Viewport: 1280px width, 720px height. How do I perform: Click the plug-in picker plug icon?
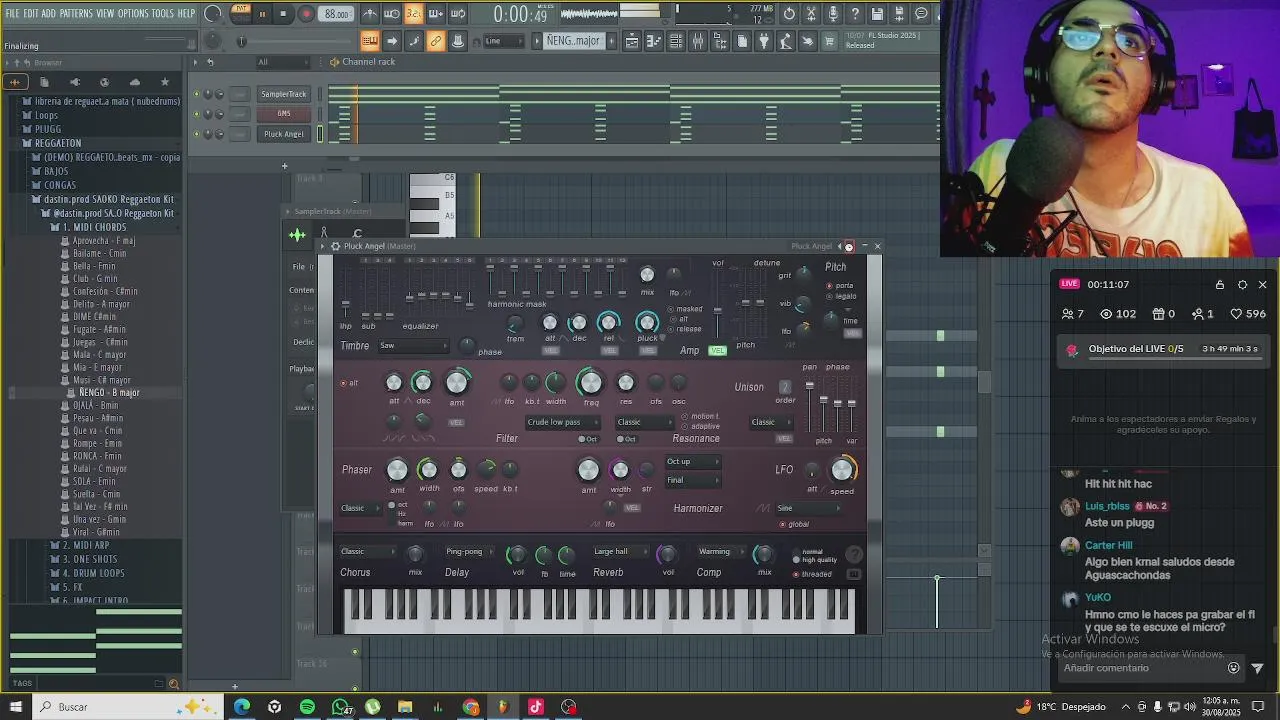pos(764,41)
